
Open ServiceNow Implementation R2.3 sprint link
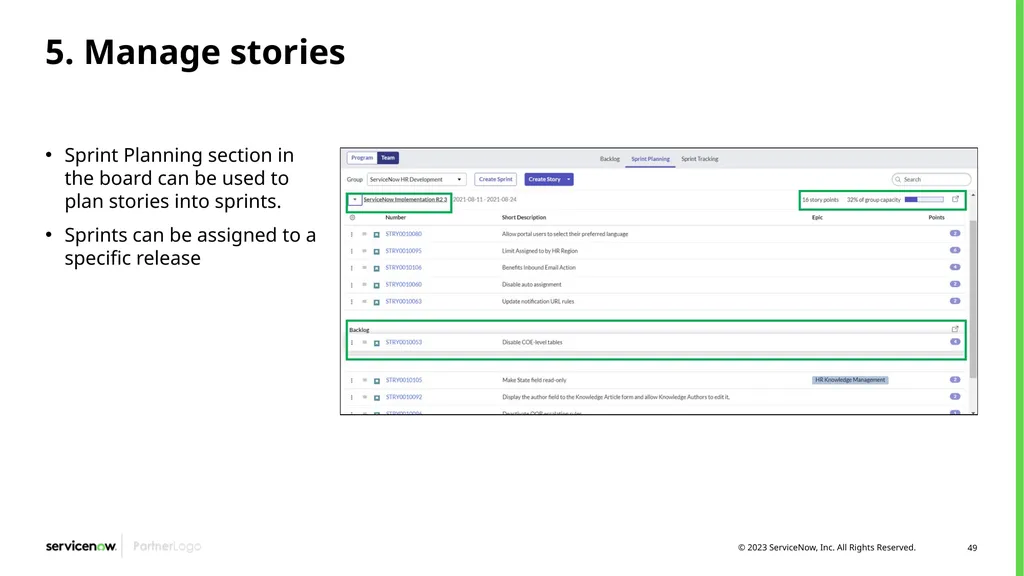406,200
